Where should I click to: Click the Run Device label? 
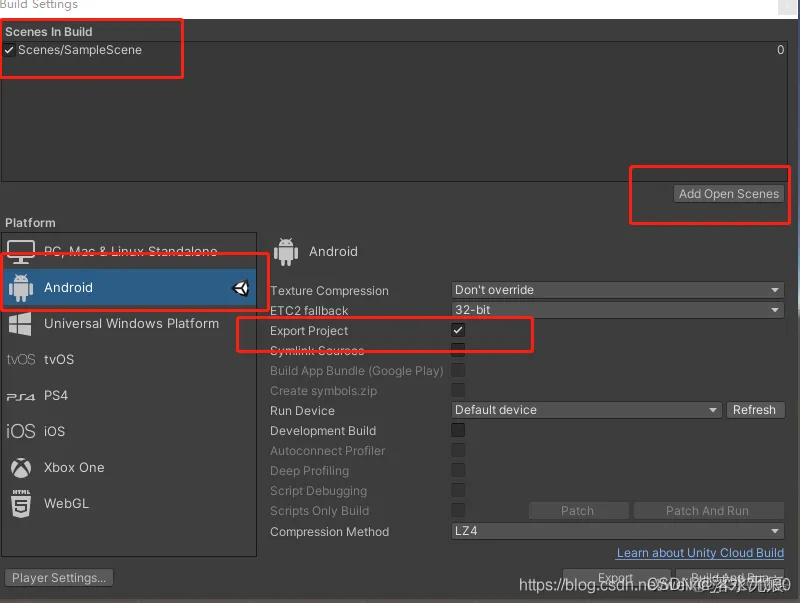(x=303, y=411)
